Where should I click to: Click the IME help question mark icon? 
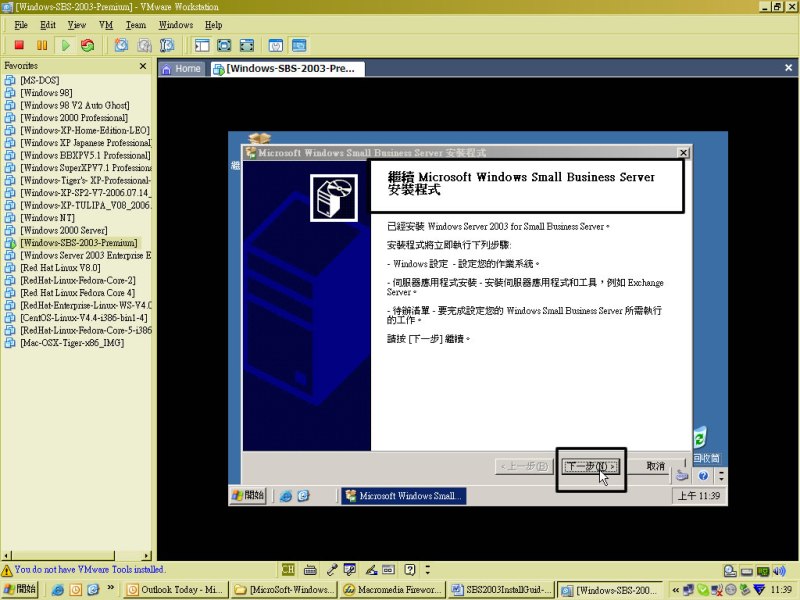410,570
